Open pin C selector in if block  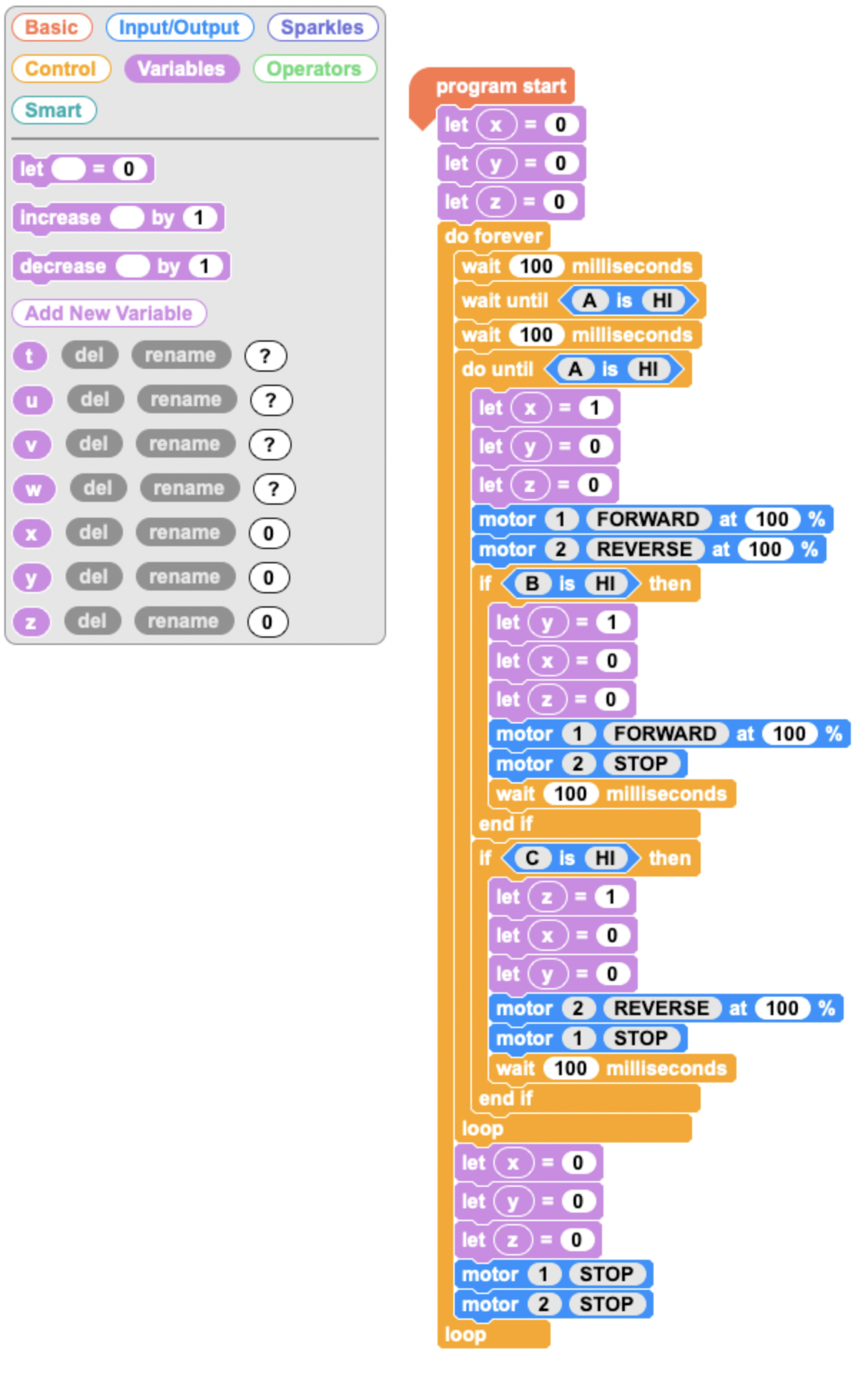click(x=532, y=858)
